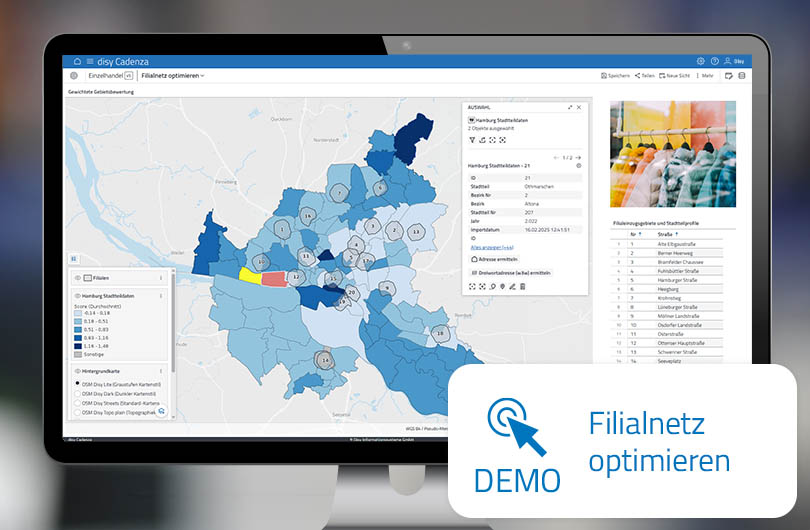
Task: Click the location pin icon in Auswahl
Action: tap(502, 287)
